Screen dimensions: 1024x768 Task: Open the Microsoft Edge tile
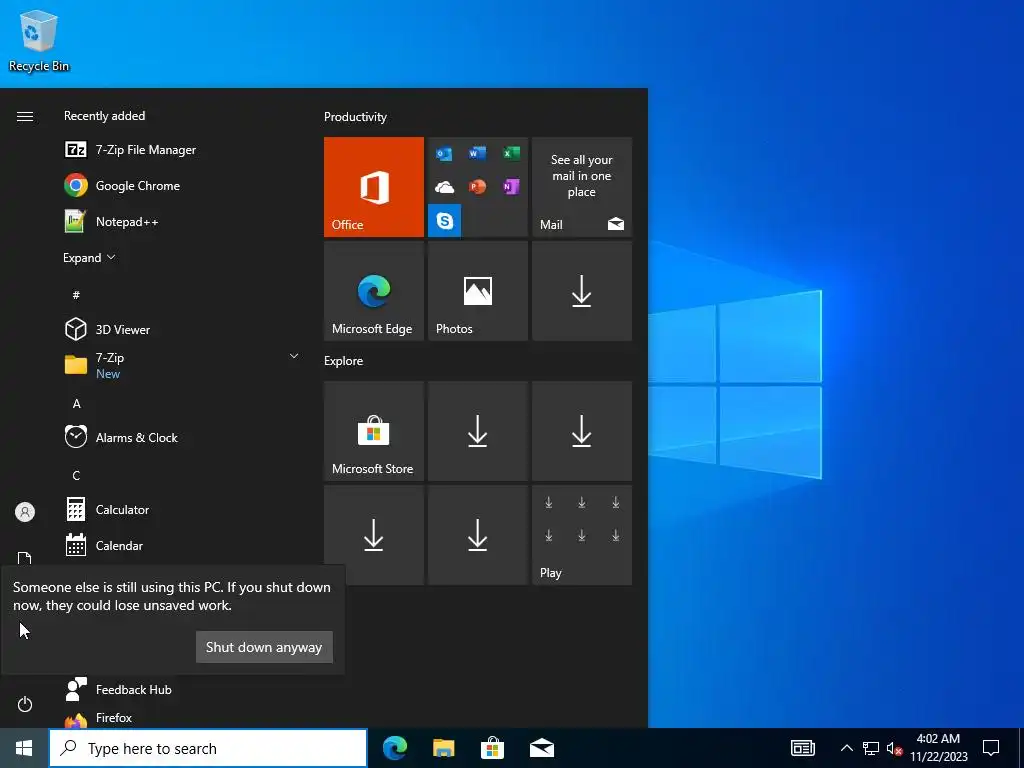click(x=374, y=291)
